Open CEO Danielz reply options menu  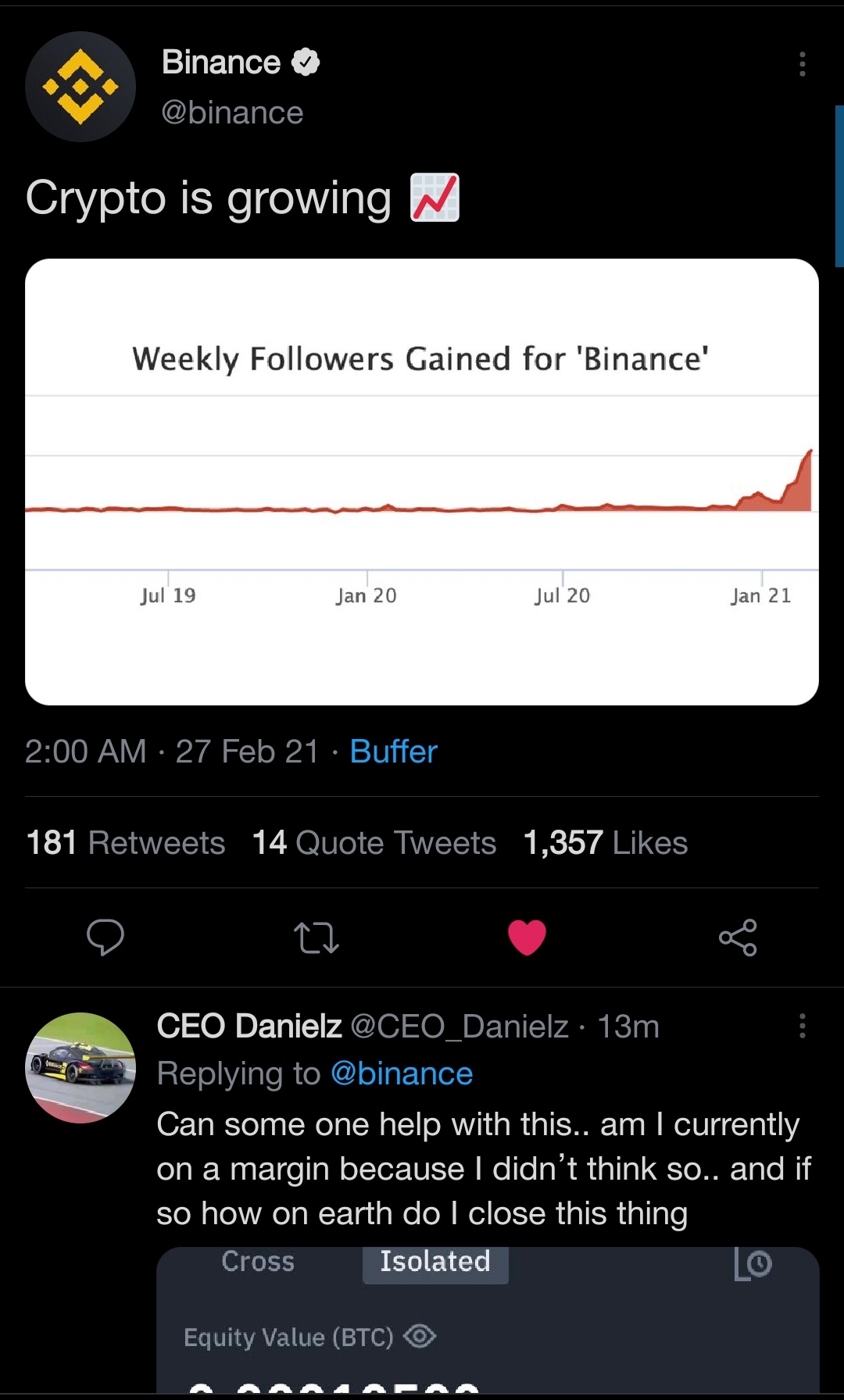pos(802,1026)
